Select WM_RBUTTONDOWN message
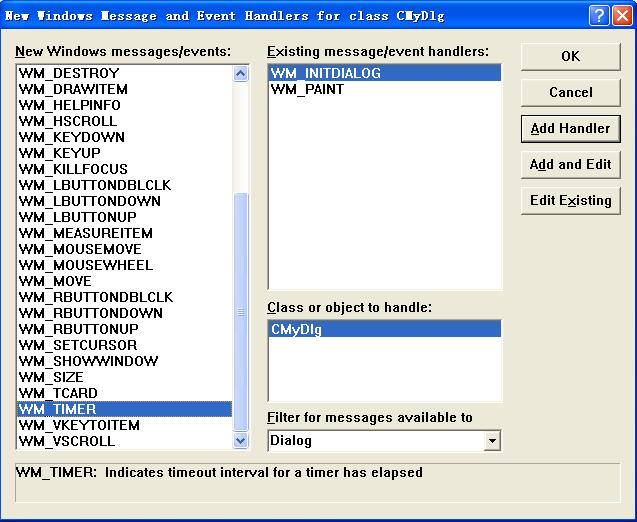 pyautogui.click(x=125, y=313)
